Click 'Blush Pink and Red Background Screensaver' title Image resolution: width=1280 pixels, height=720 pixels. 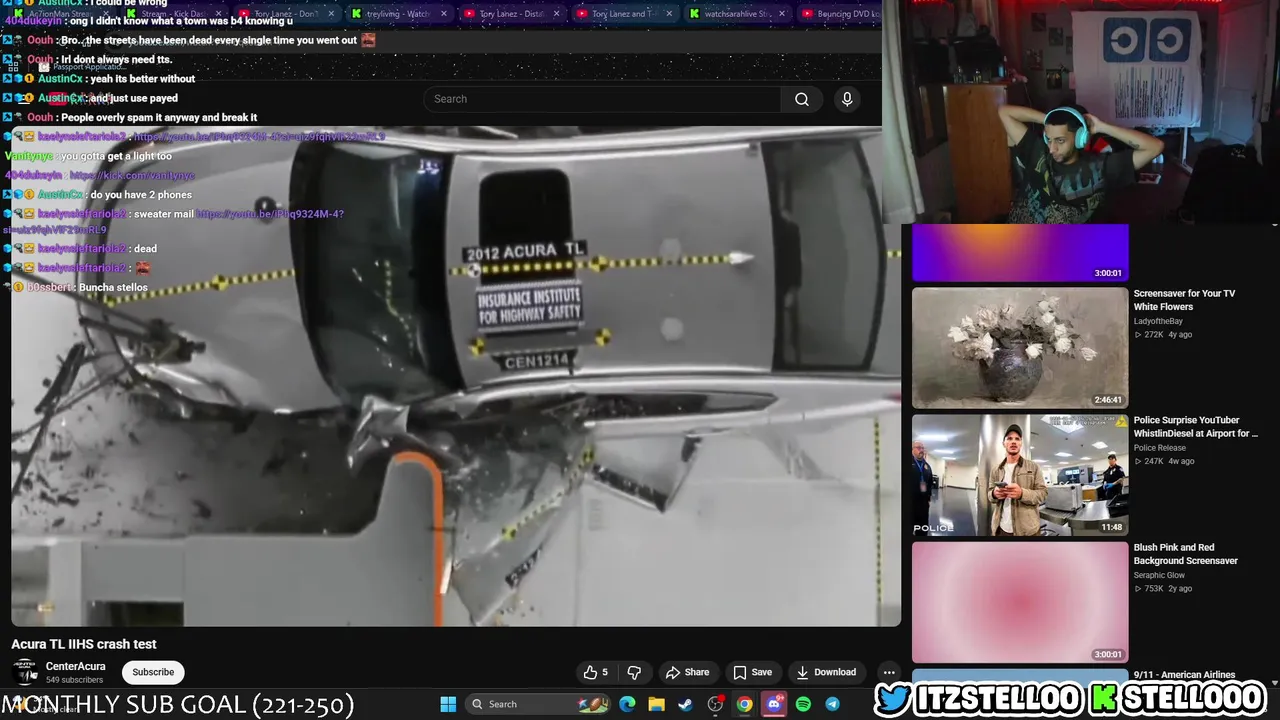tap(1186, 554)
